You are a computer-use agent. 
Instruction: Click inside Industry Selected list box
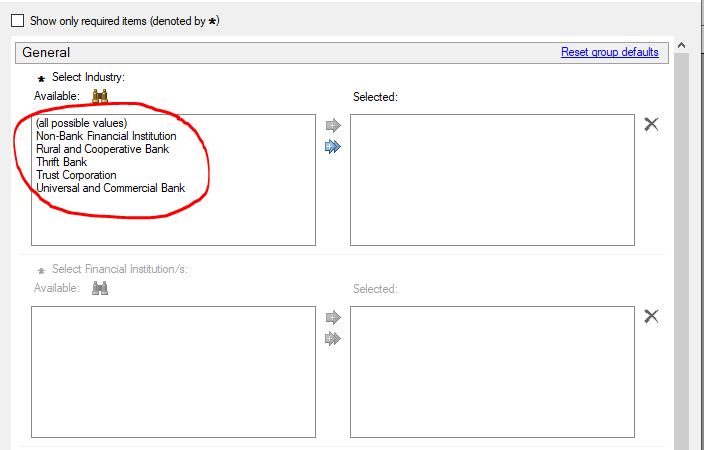(491, 180)
